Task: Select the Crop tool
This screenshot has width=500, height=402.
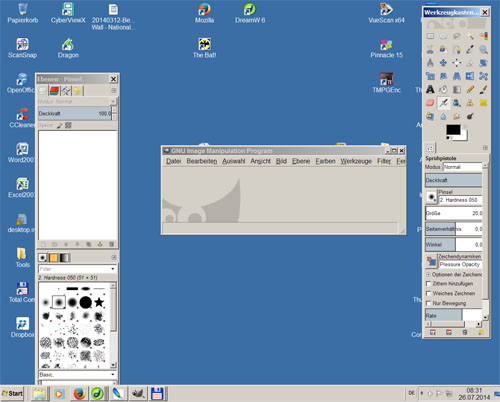Action: point(470,63)
